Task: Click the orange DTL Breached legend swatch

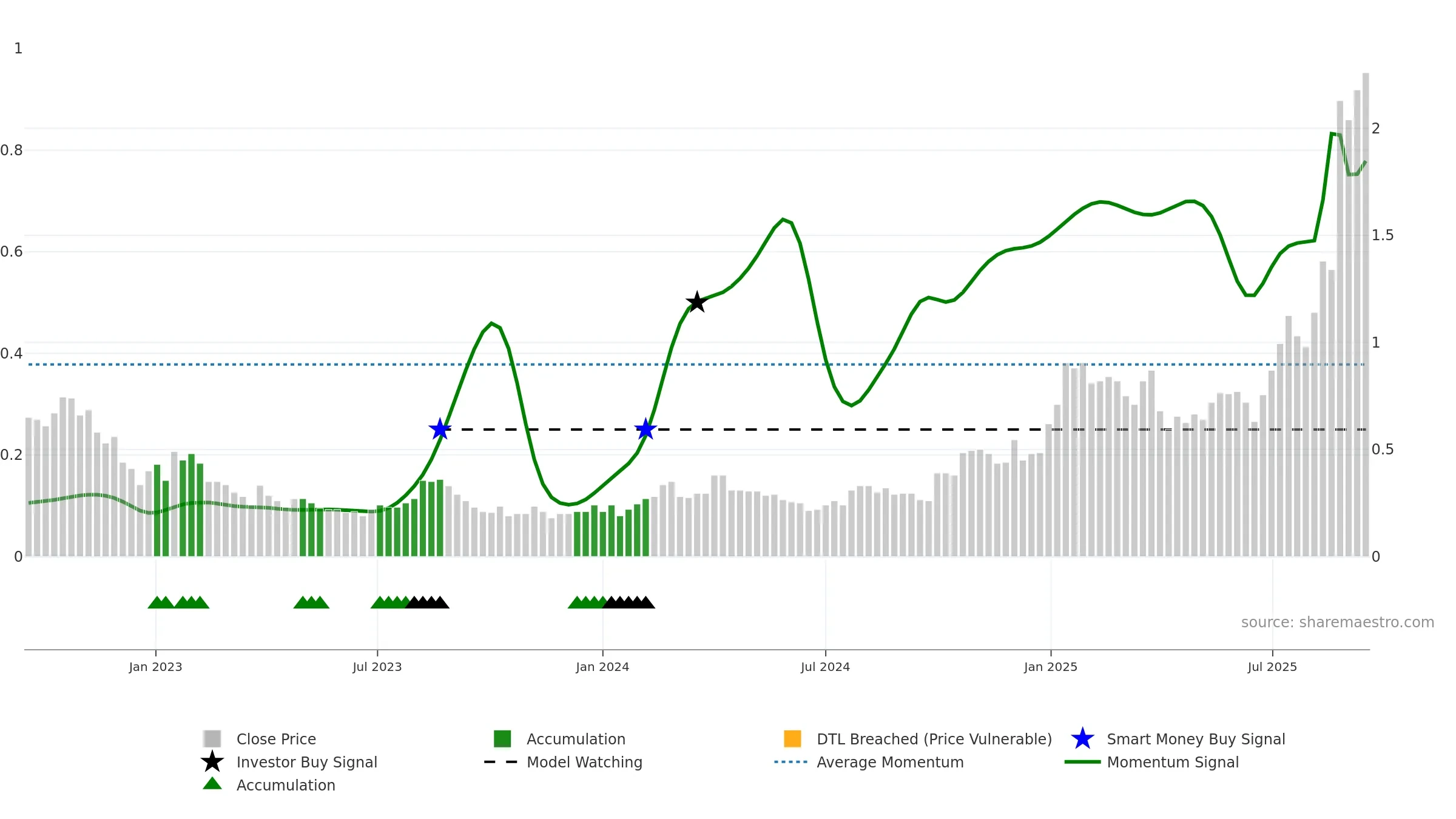Action: pyautogui.click(x=792, y=739)
